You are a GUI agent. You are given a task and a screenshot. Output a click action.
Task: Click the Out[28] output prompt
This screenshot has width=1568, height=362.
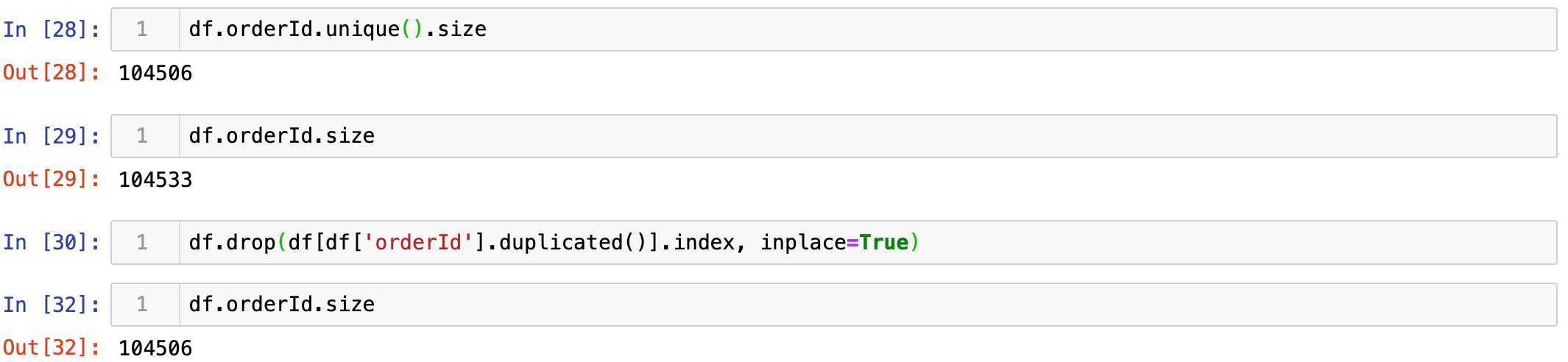click(x=52, y=73)
